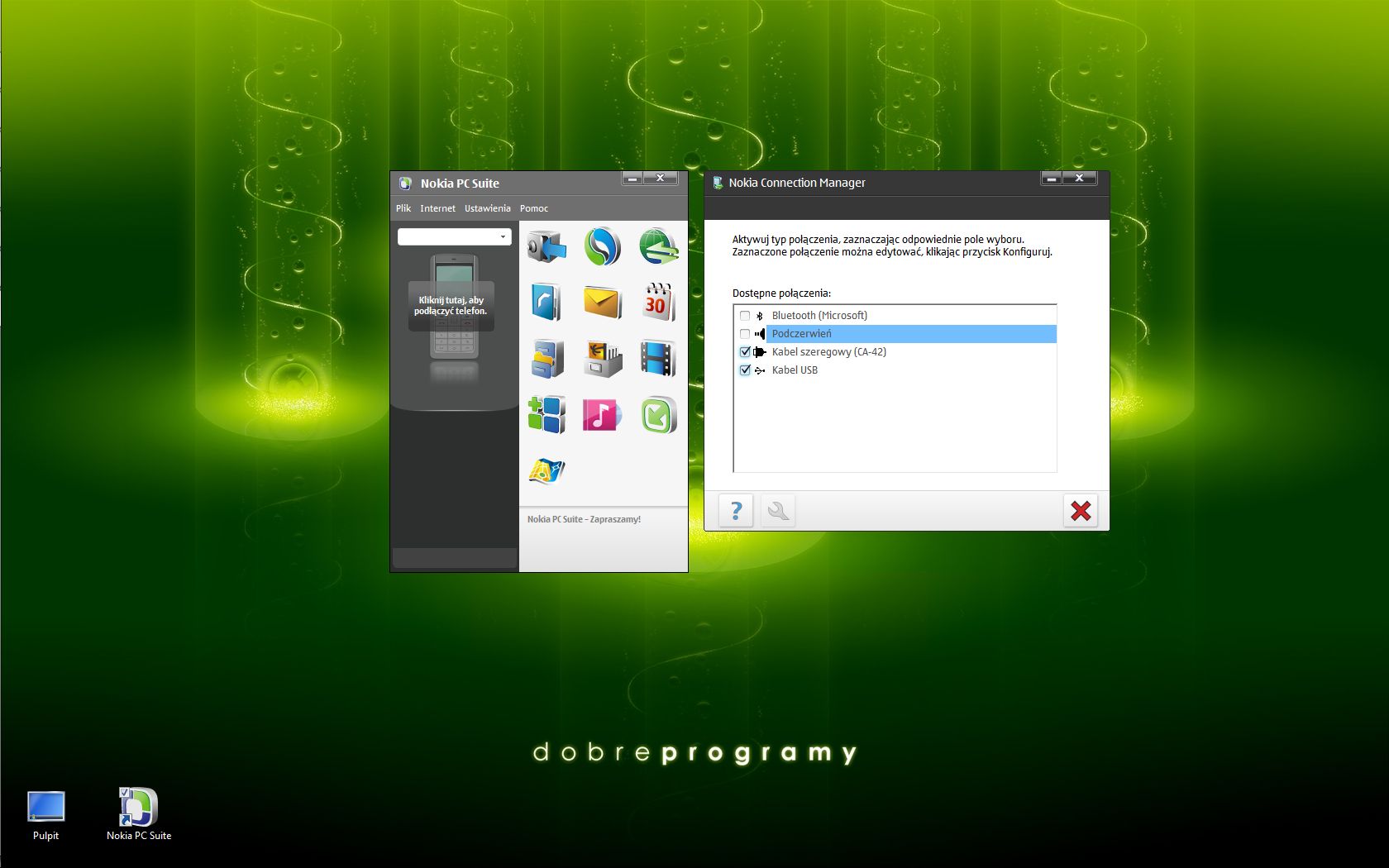Open the File manager cabinet icon
The width and height of the screenshot is (1389, 868).
(x=547, y=359)
